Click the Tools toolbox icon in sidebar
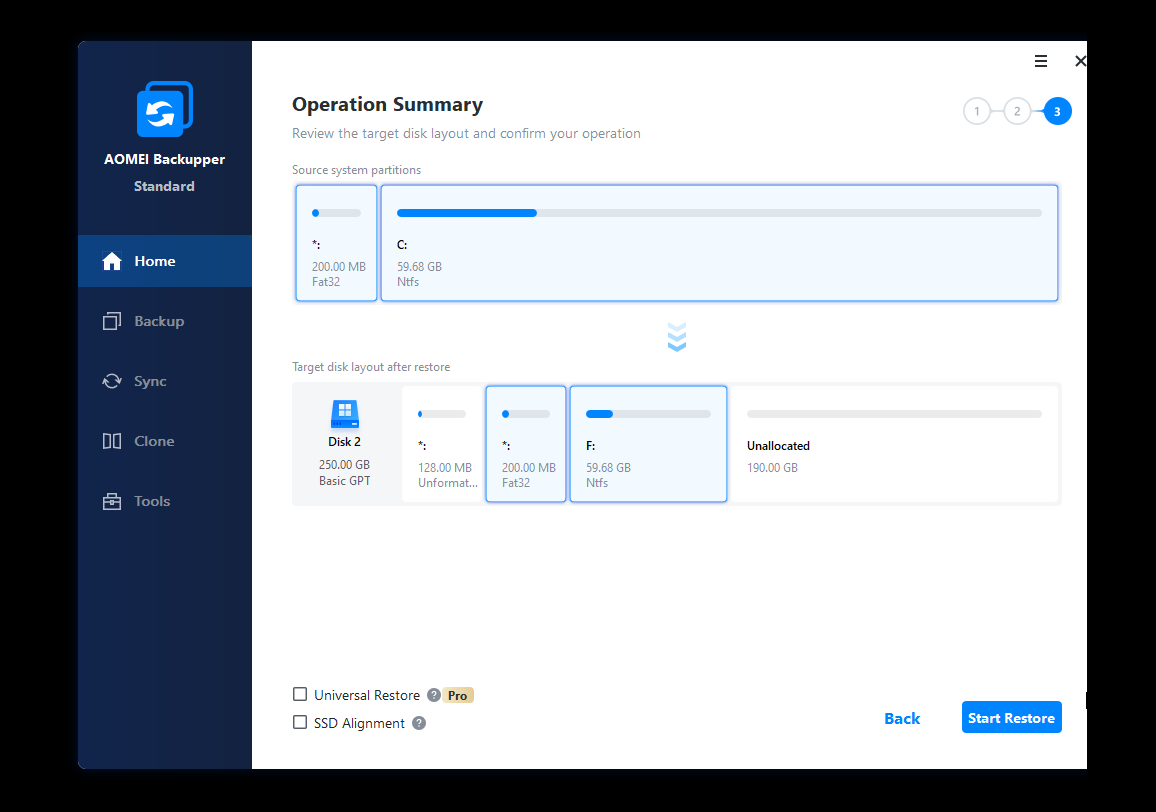The width and height of the screenshot is (1156, 812). pos(112,501)
